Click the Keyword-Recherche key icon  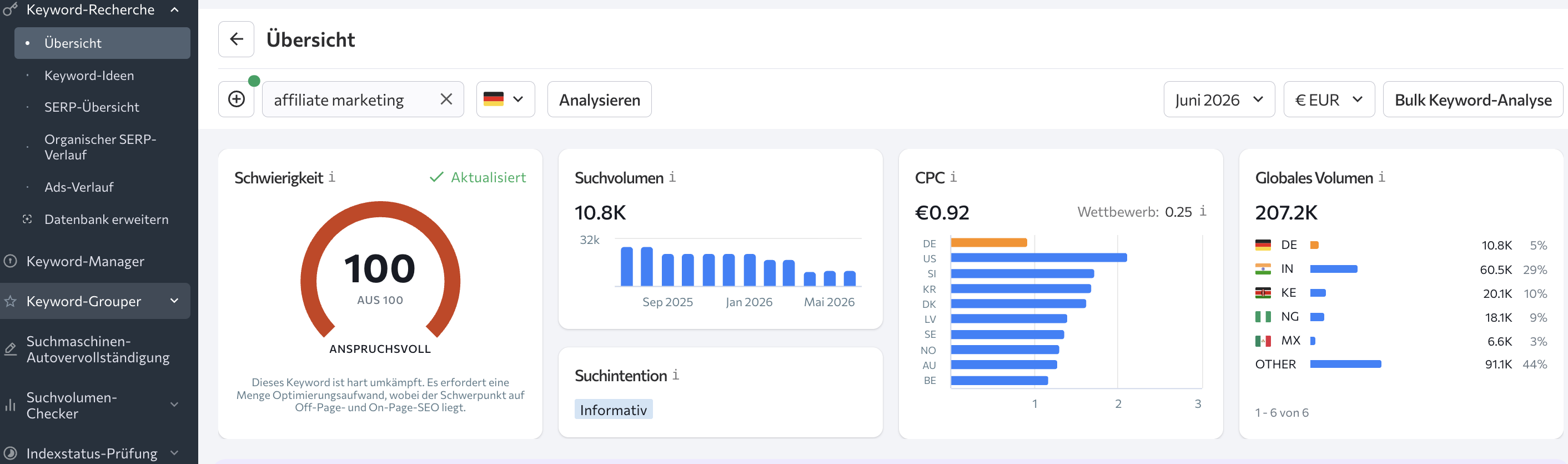pos(10,10)
